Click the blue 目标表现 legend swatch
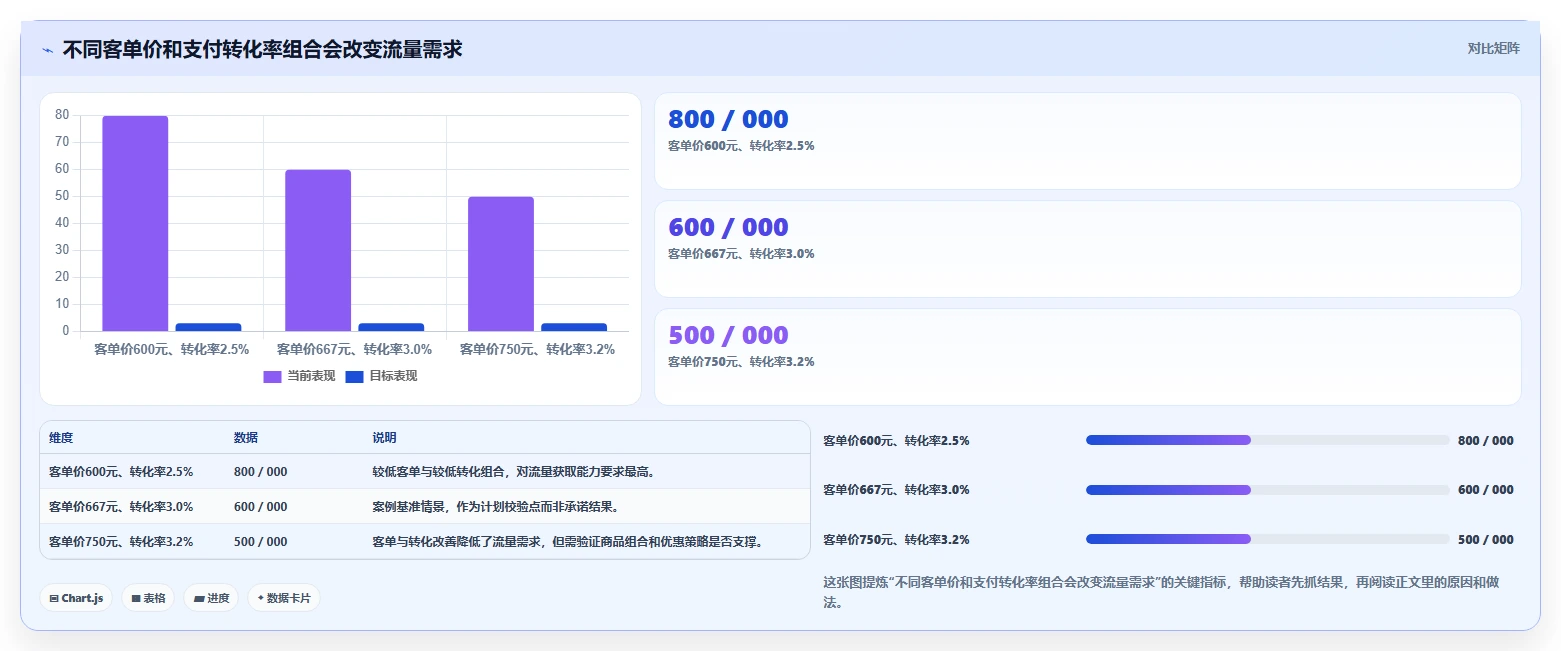This screenshot has width=1561, height=651. (x=354, y=377)
